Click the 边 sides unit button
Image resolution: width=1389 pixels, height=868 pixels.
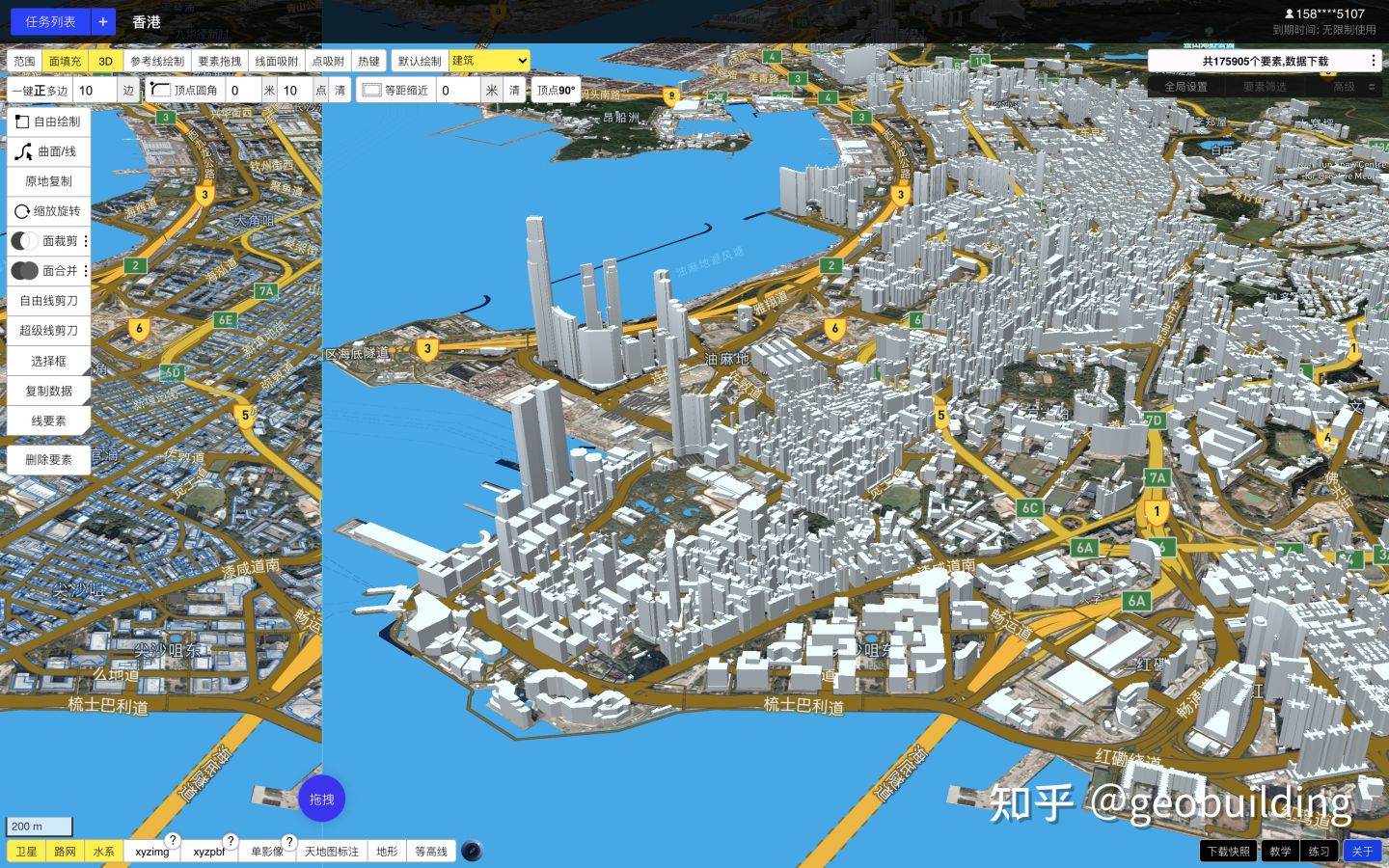click(128, 91)
